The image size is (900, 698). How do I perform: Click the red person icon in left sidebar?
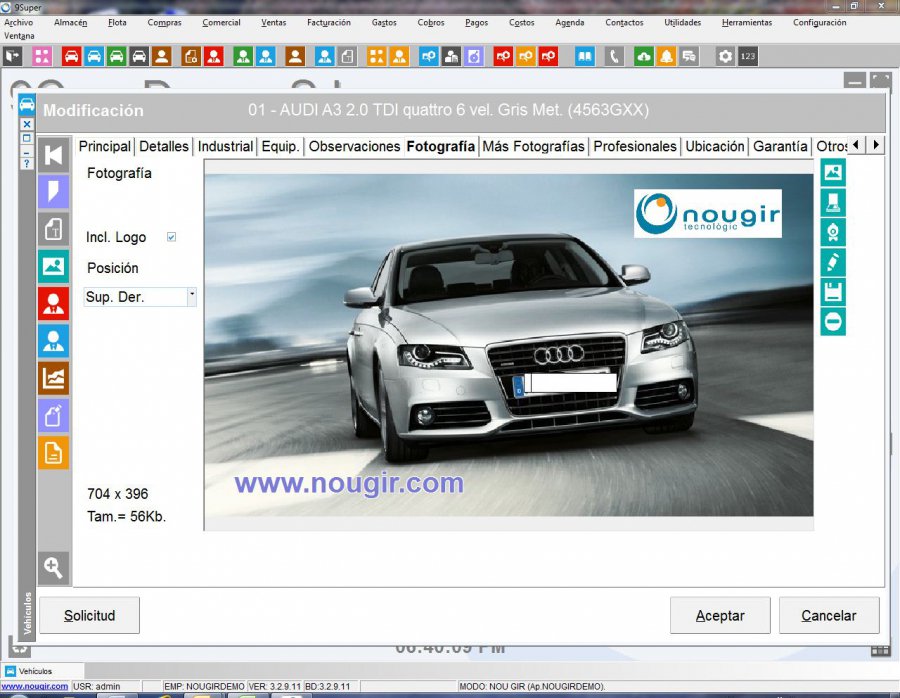(53, 304)
